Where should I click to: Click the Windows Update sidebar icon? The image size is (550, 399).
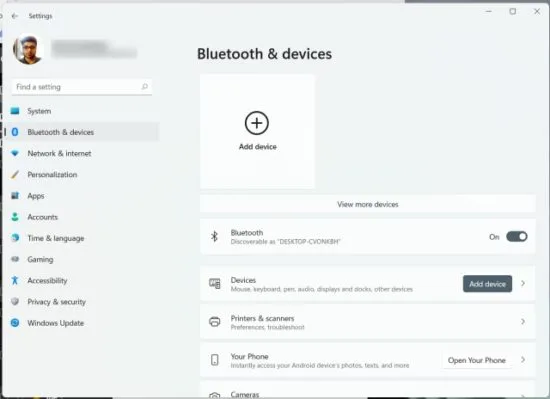15,323
